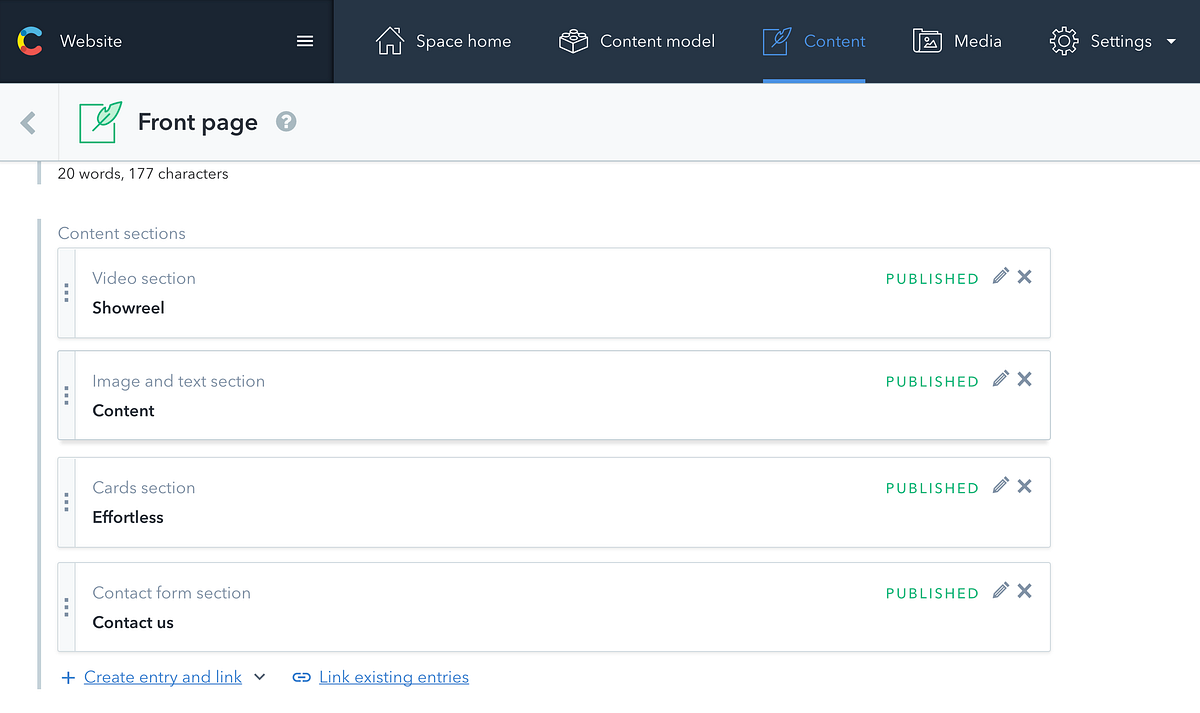Click the link icon beside Link existing entries
This screenshot has width=1200, height=713.
(x=300, y=677)
